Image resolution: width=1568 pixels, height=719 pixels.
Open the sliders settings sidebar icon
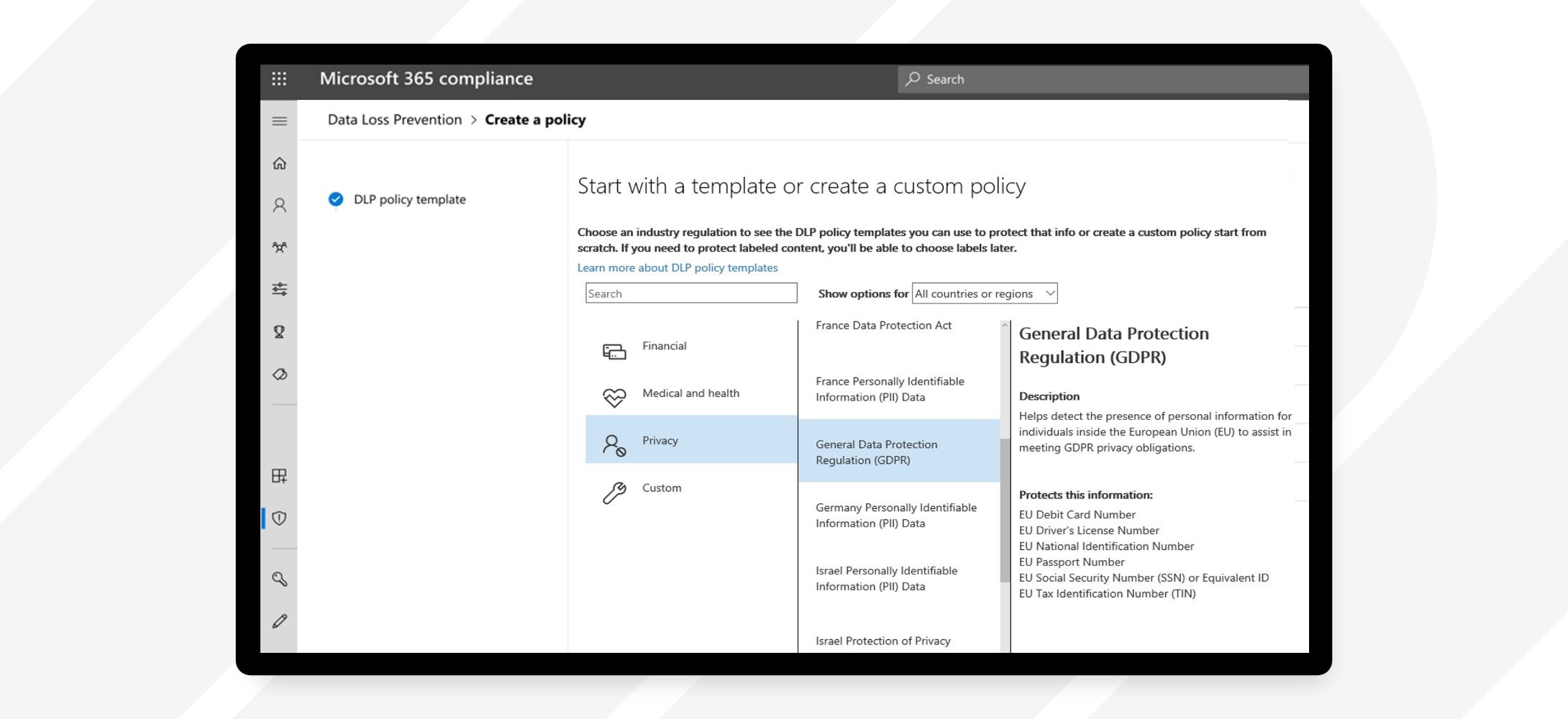pyautogui.click(x=280, y=289)
